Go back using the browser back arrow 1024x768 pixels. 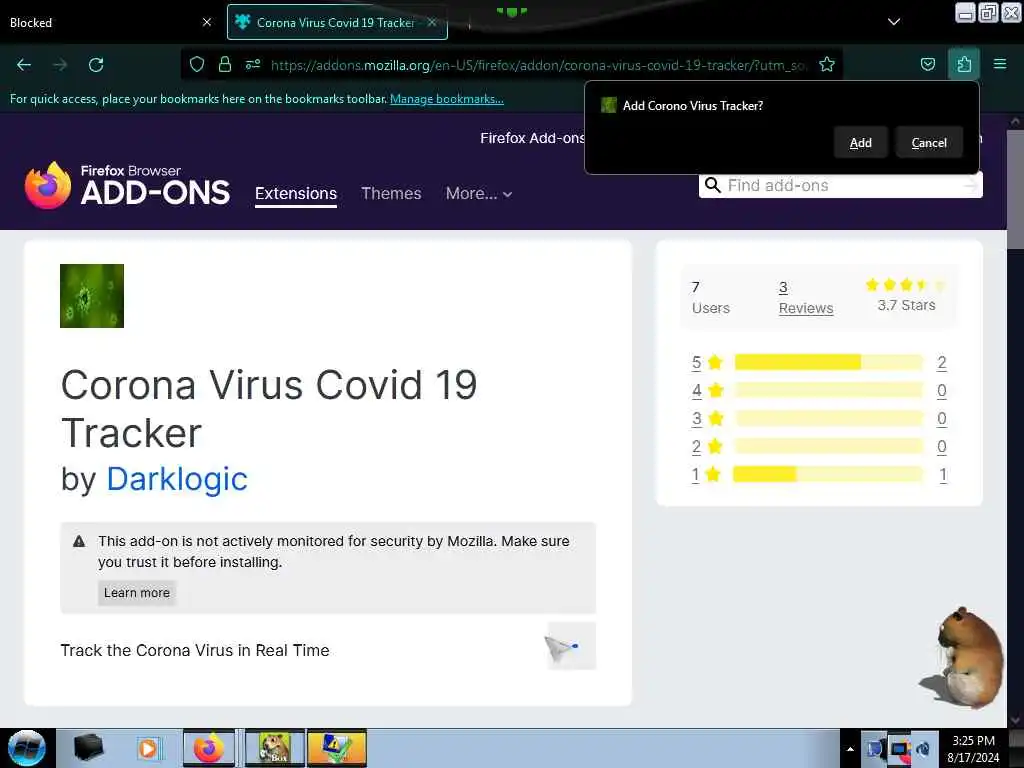point(24,65)
